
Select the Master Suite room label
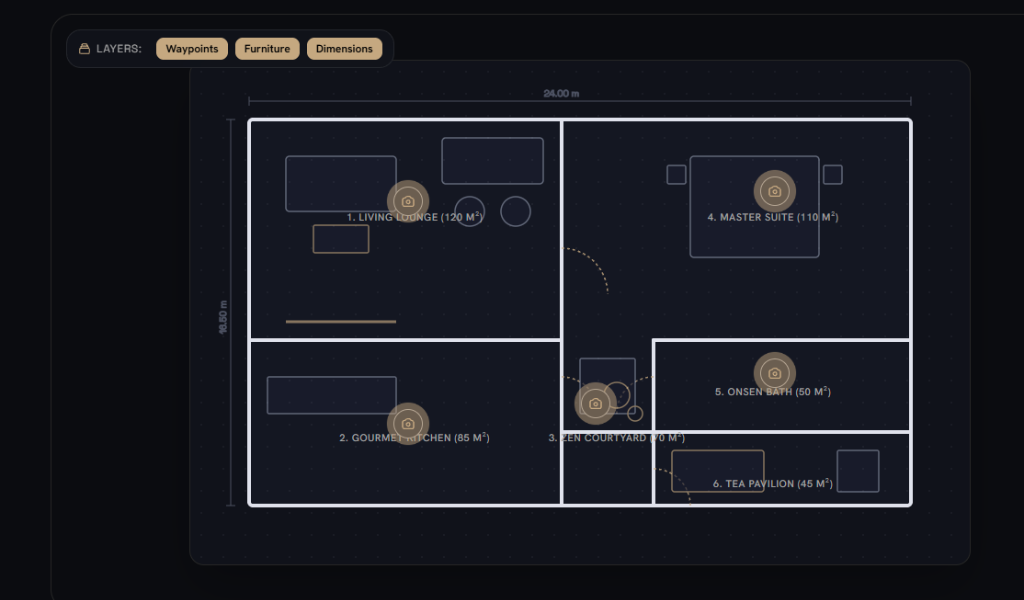point(773,217)
